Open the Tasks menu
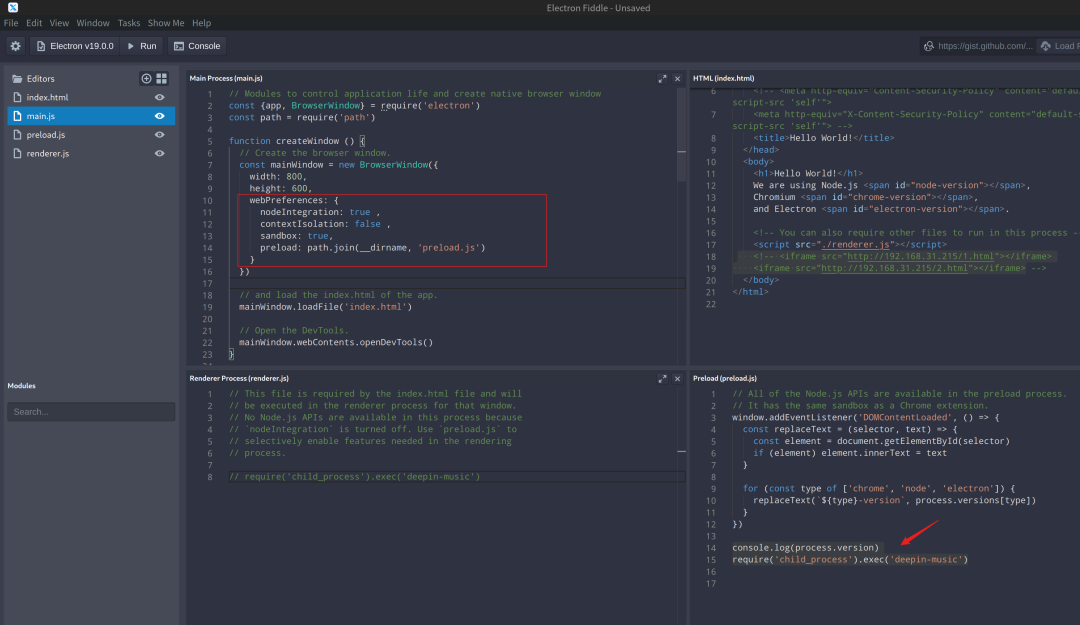 click(129, 23)
